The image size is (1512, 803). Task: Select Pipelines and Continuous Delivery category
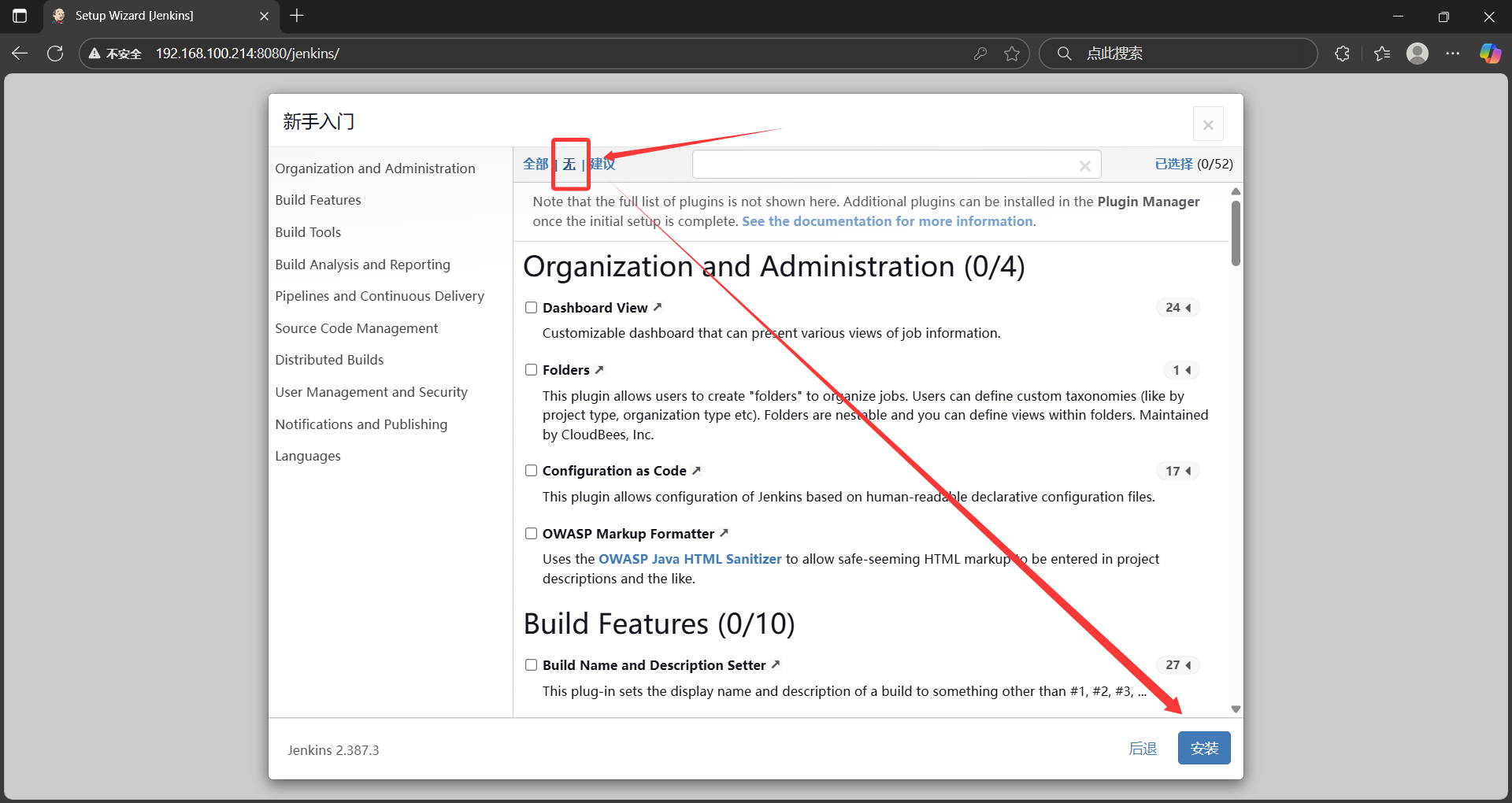tap(380, 296)
